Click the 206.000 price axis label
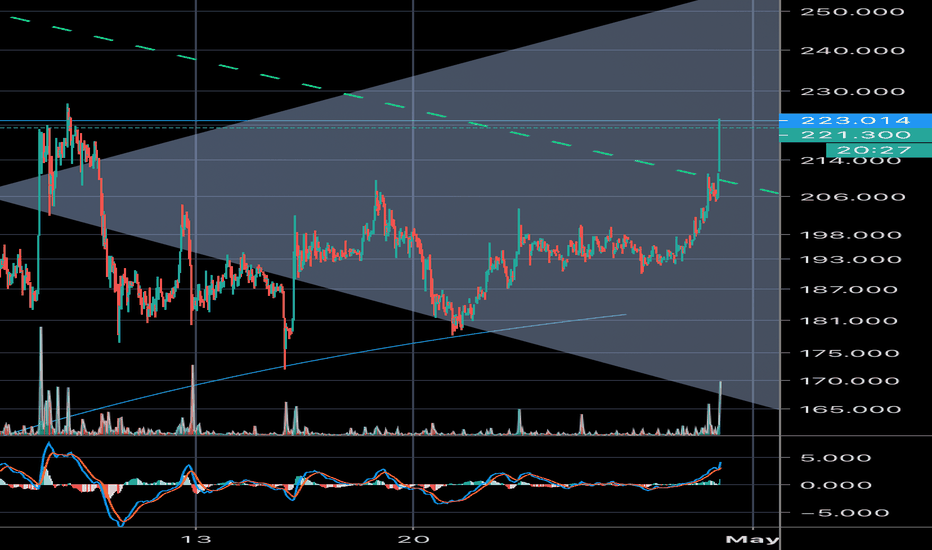Viewport: 932px width, 550px height. (x=852, y=197)
